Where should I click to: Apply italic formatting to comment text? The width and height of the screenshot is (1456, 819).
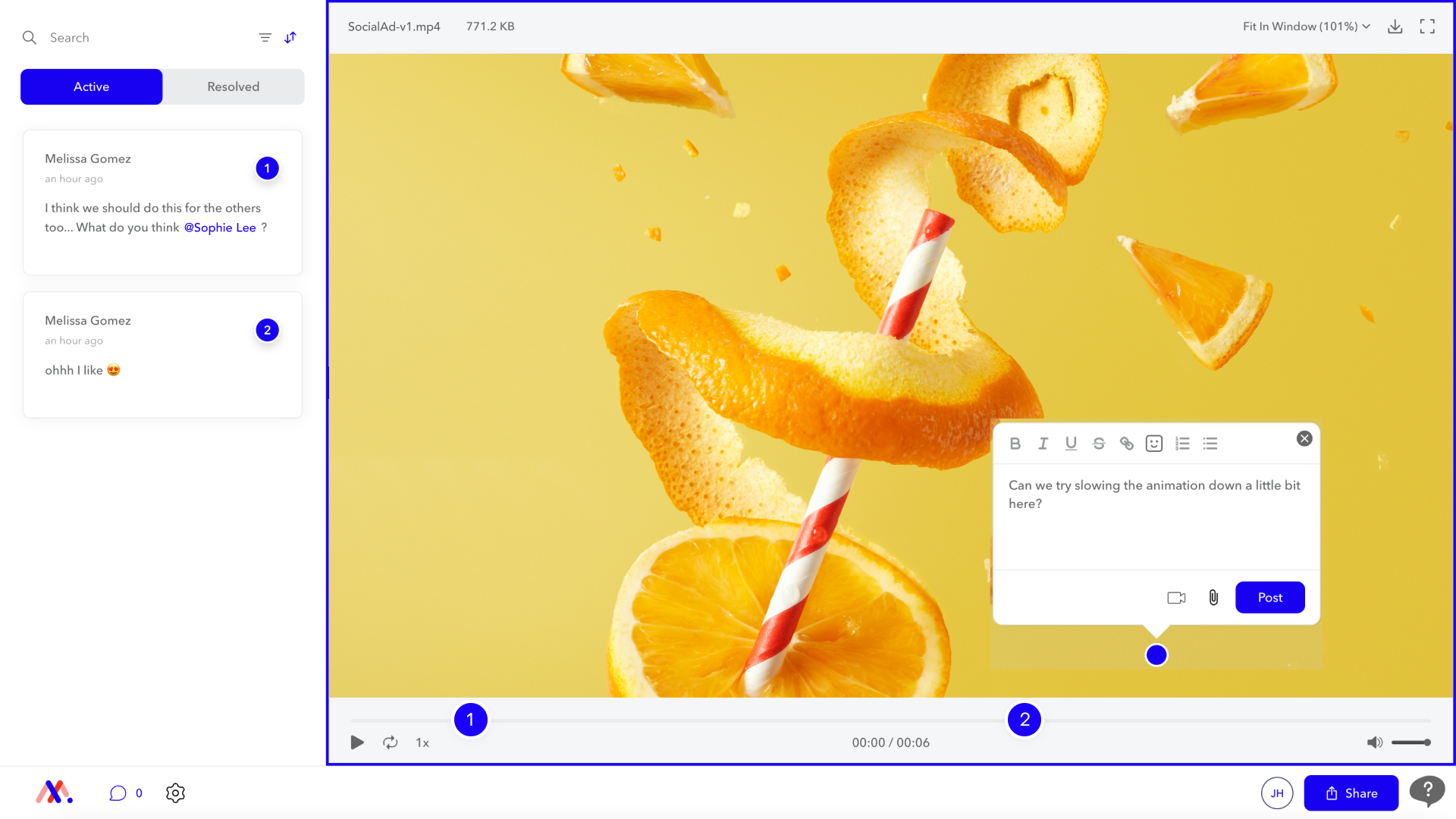pyautogui.click(x=1043, y=444)
